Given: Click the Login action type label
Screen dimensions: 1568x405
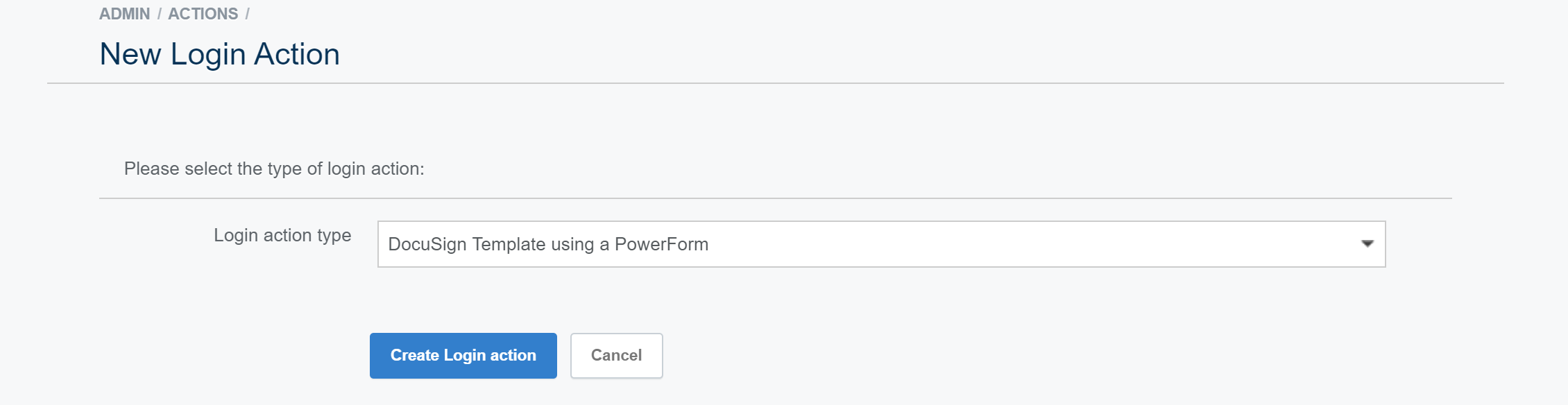Looking at the screenshot, I should (x=283, y=236).
